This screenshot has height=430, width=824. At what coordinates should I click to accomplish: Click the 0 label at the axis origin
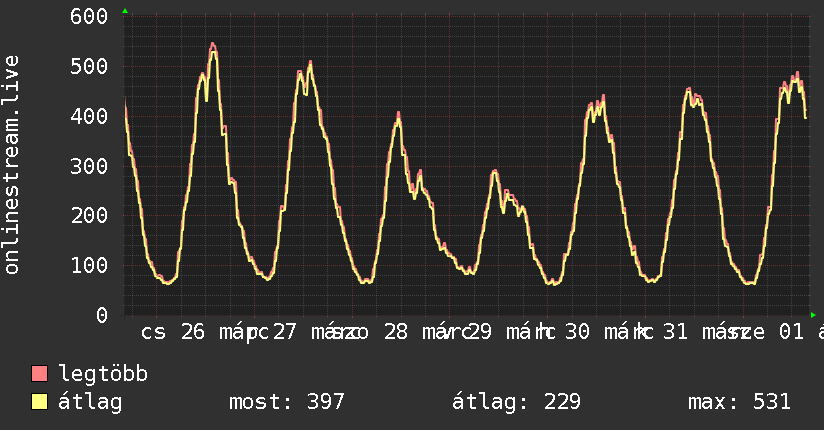tap(102, 315)
